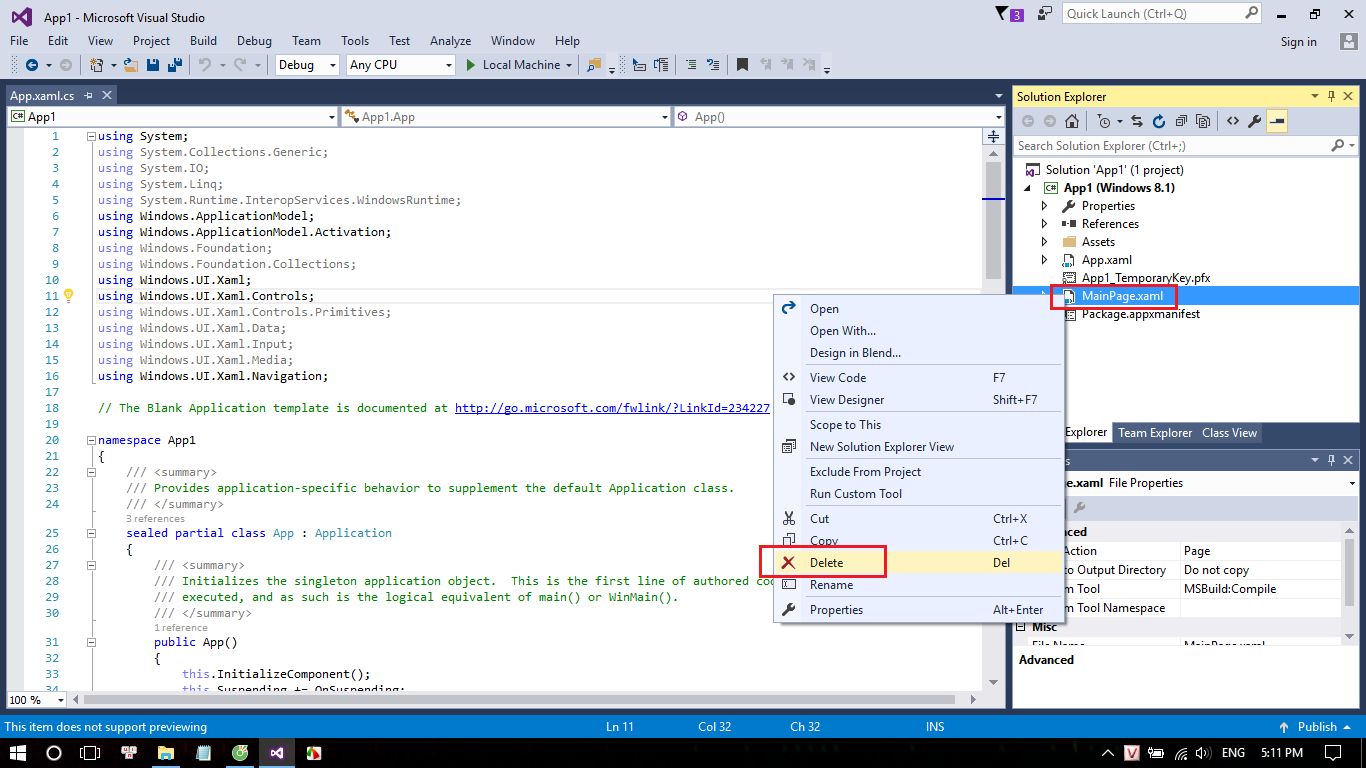This screenshot has height=768, width=1366.
Task: Expand the App.xaml node
Action: pyautogui.click(x=1045, y=260)
